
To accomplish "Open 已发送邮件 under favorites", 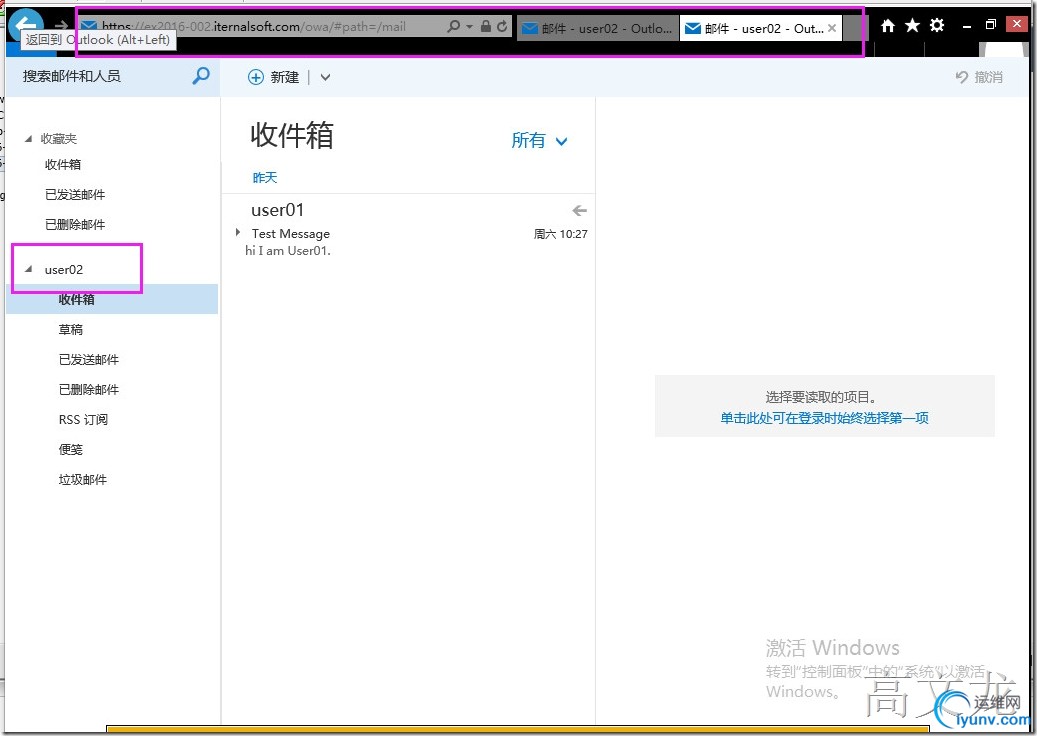I will coord(75,194).
